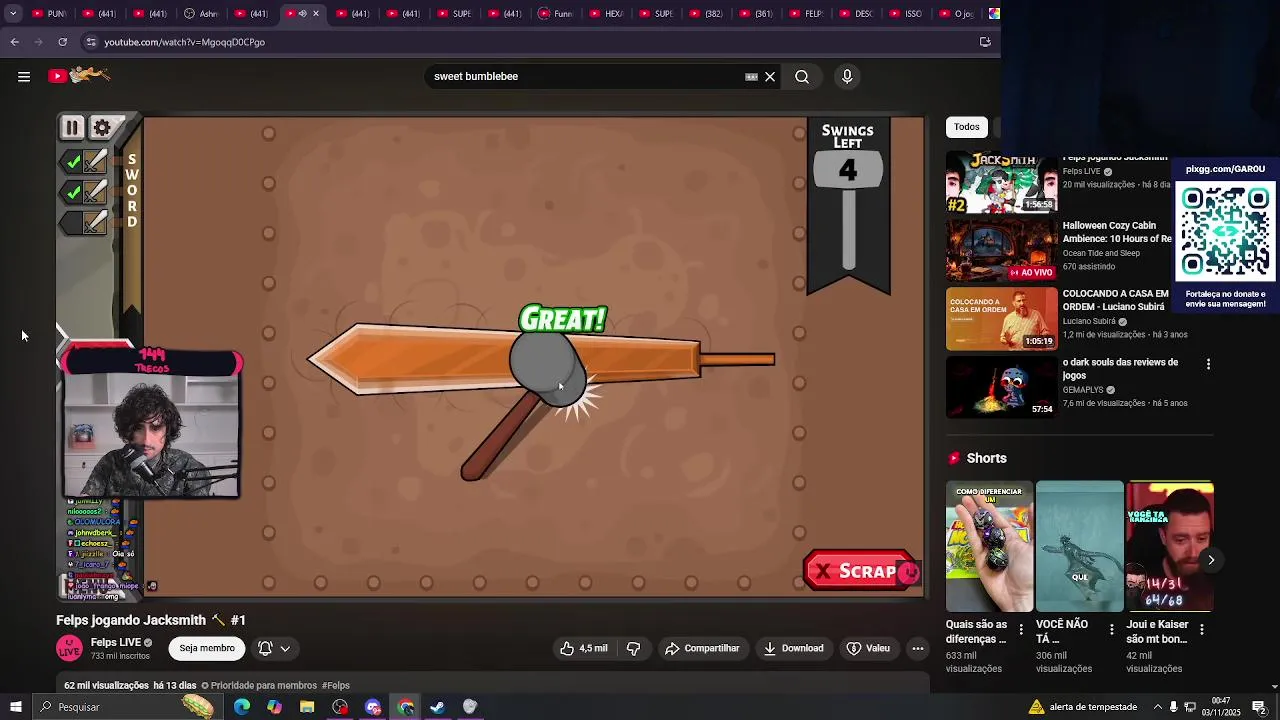Open Copilot from the taskbar
This screenshot has height=720, width=1280.
[274, 707]
